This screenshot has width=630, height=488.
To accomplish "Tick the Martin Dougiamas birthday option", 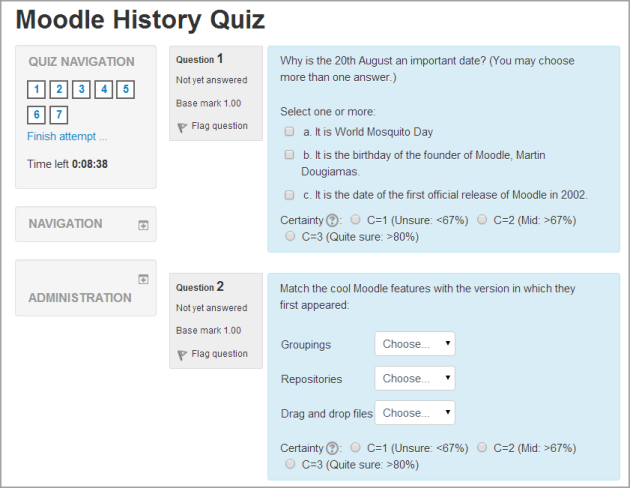I will coord(290,156).
